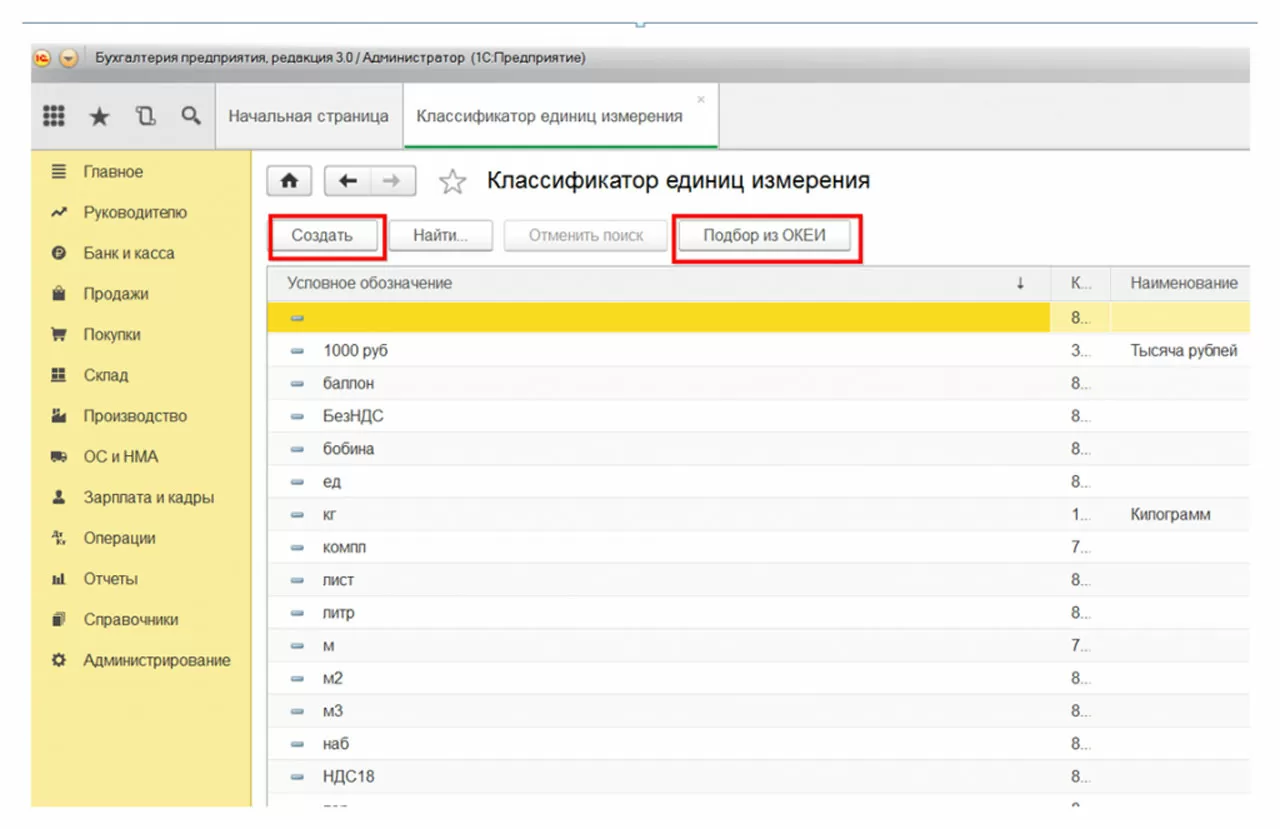
Task: Click the 1C application logo icon
Action: pos(42,58)
